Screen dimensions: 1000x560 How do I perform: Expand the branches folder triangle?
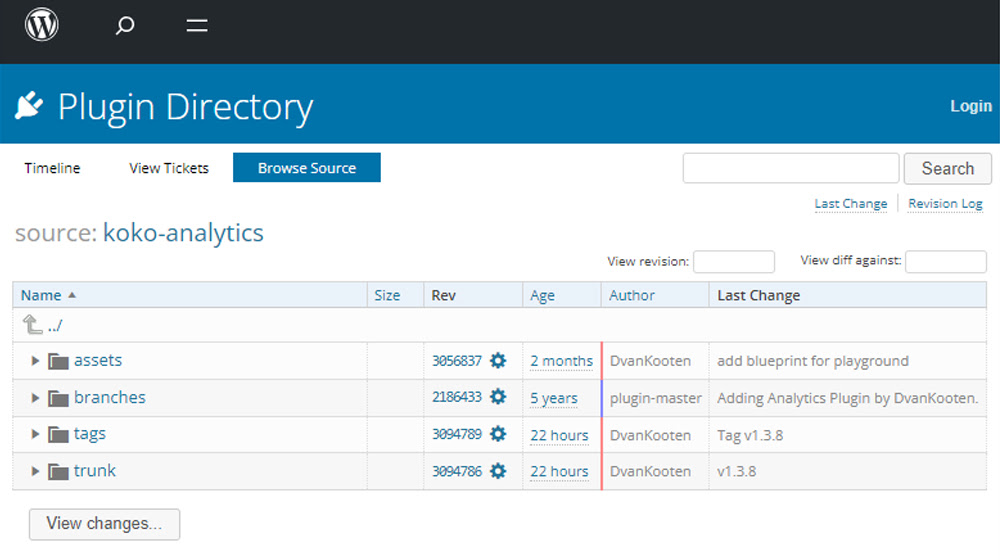coord(35,397)
